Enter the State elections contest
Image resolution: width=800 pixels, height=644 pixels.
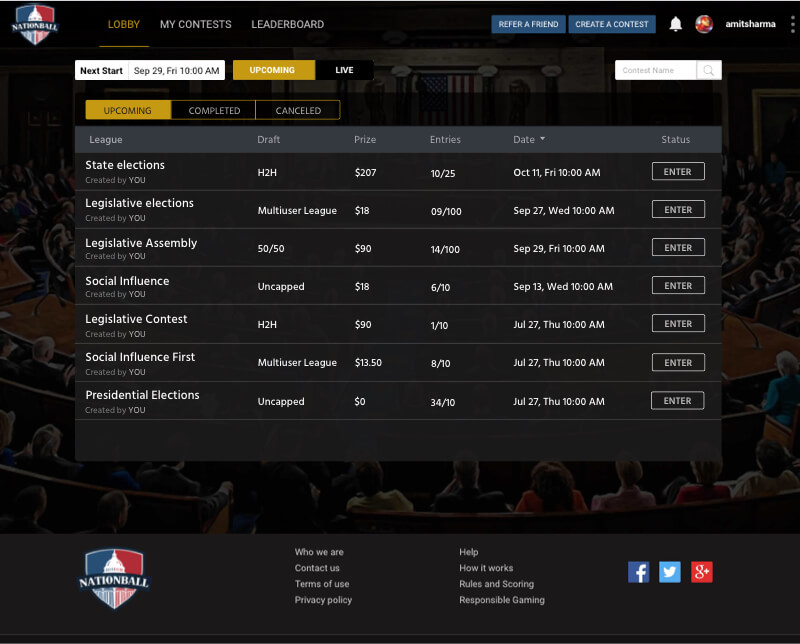[x=678, y=171]
